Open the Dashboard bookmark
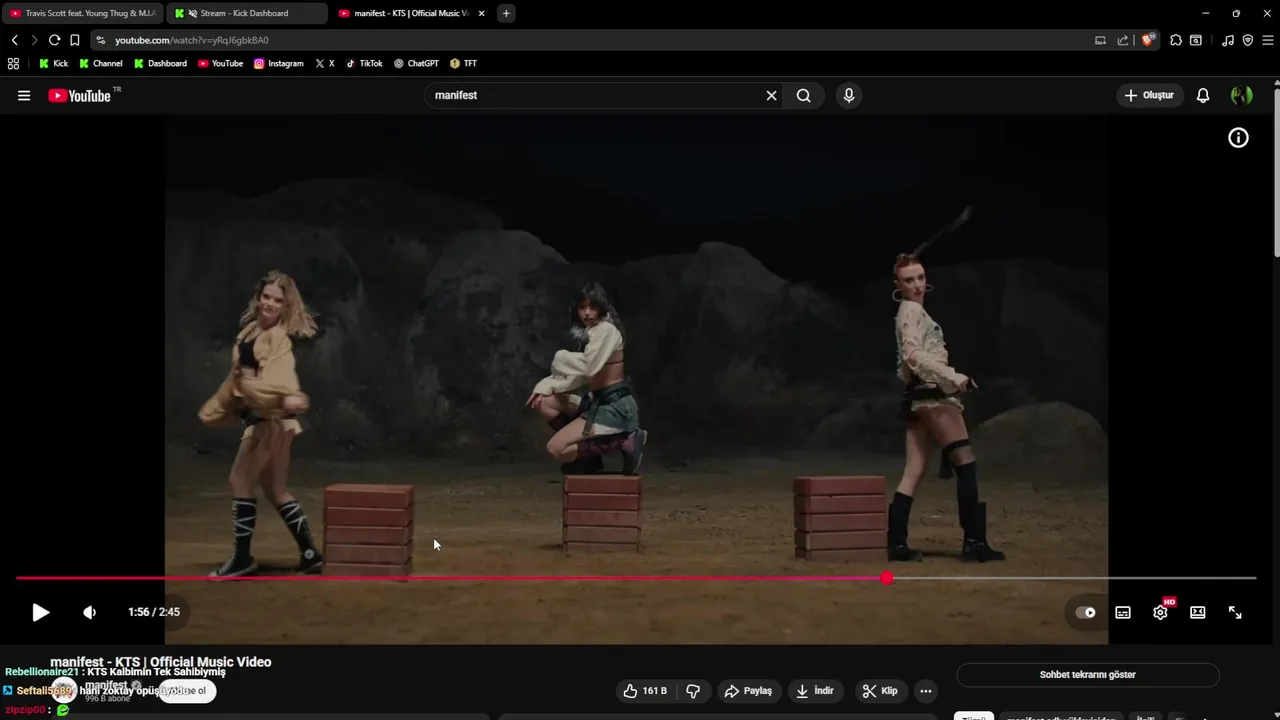The height and width of the screenshot is (720, 1280). [x=160, y=63]
